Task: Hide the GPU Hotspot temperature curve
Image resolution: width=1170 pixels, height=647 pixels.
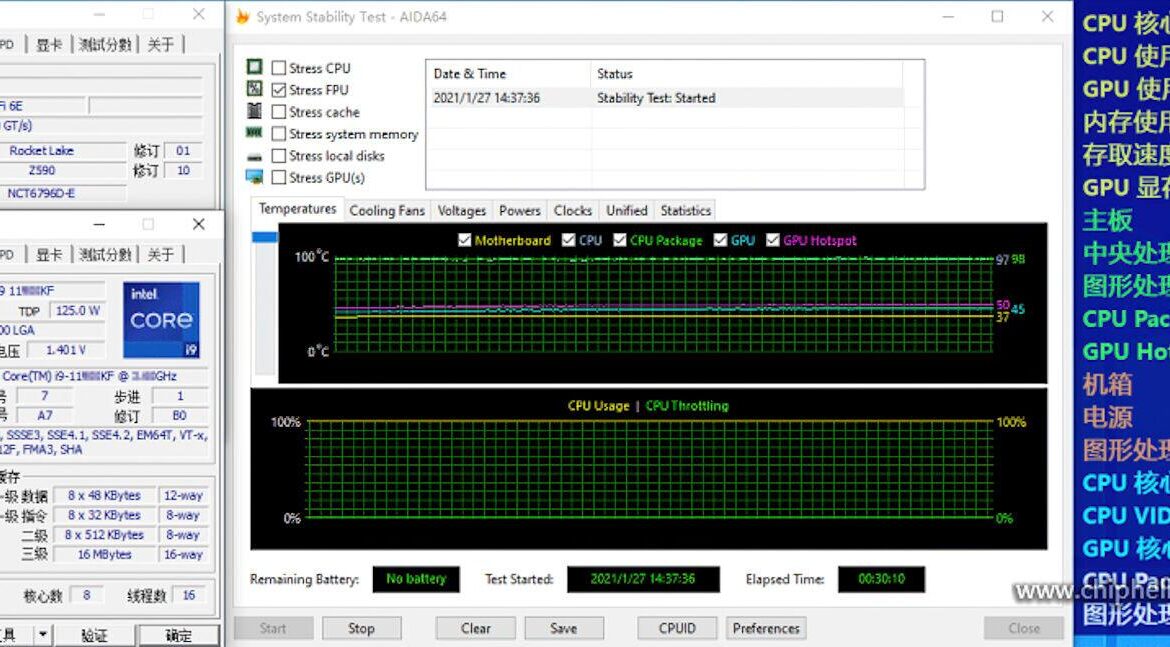Action: point(772,240)
